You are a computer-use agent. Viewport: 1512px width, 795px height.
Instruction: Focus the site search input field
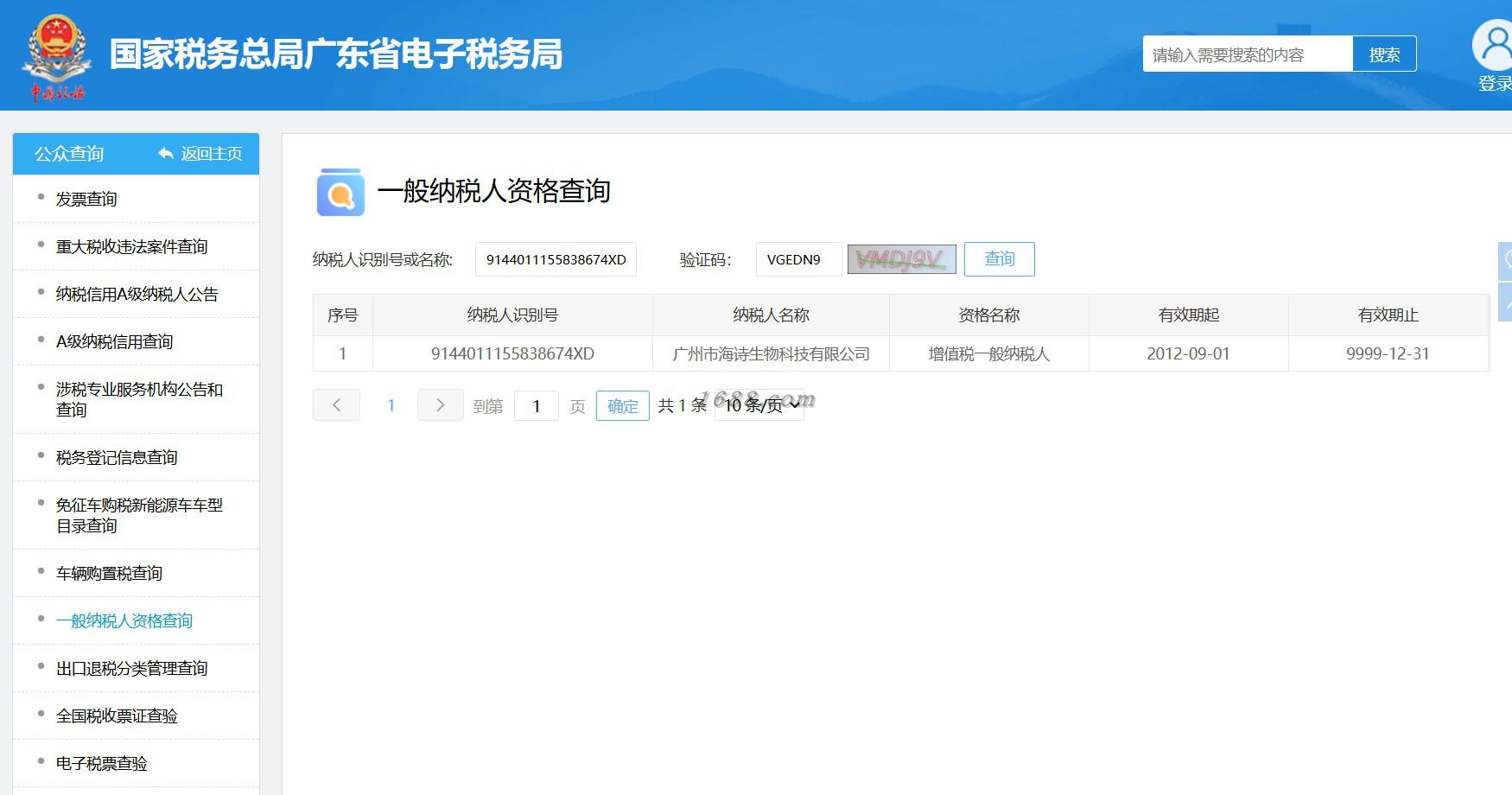coord(1248,54)
